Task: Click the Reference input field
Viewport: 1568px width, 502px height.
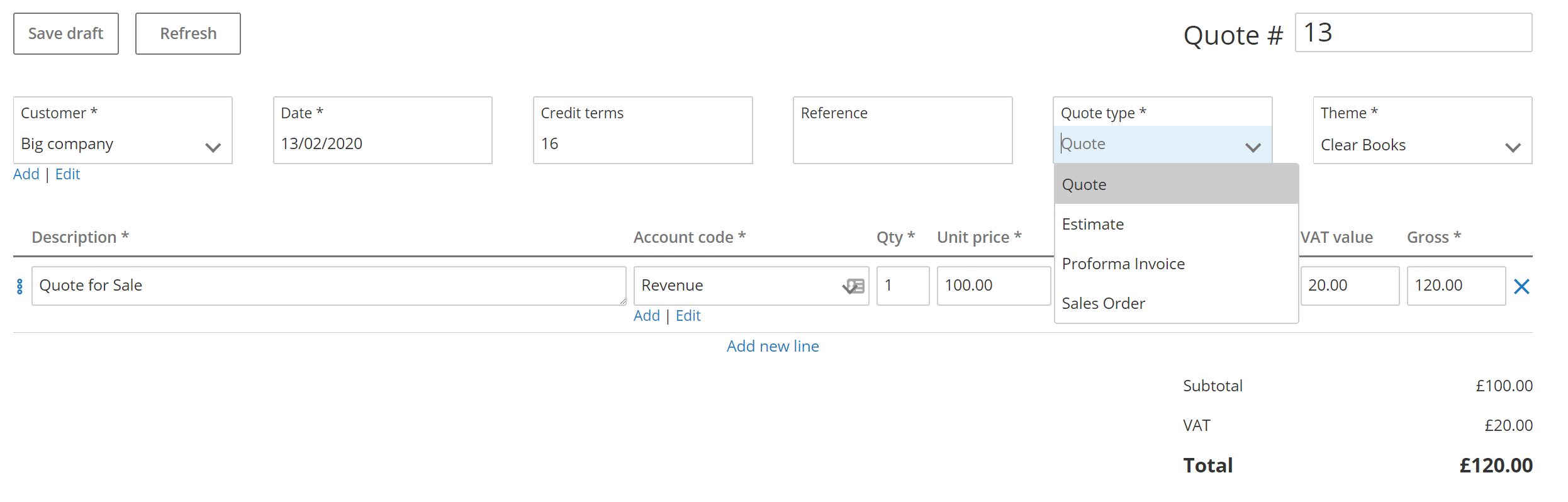Action: 902,143
